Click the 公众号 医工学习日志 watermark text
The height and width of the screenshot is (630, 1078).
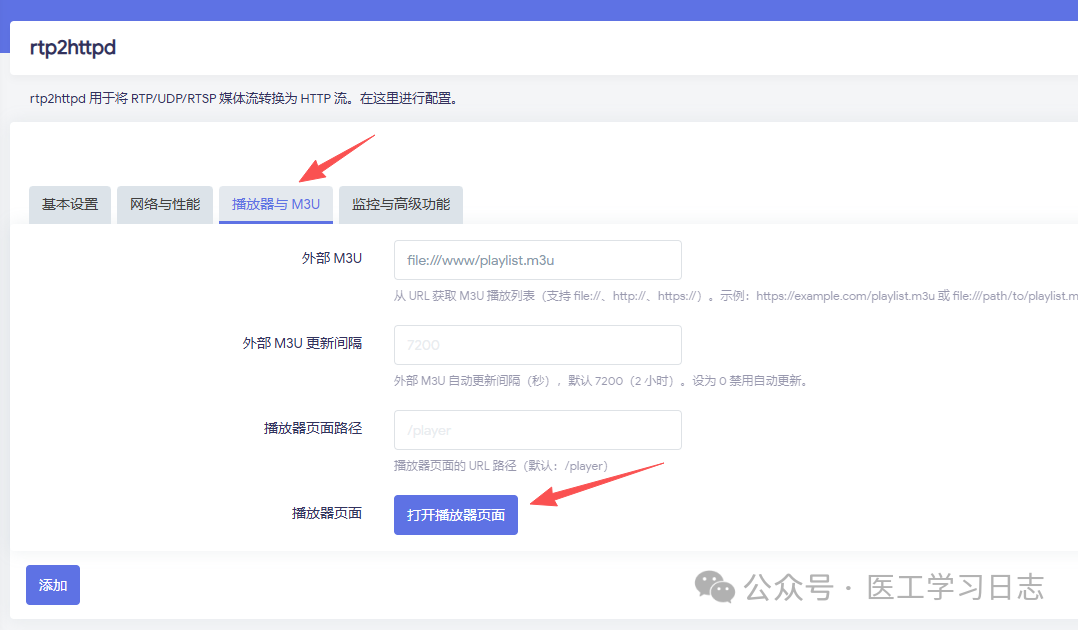(x=894, y=587)
